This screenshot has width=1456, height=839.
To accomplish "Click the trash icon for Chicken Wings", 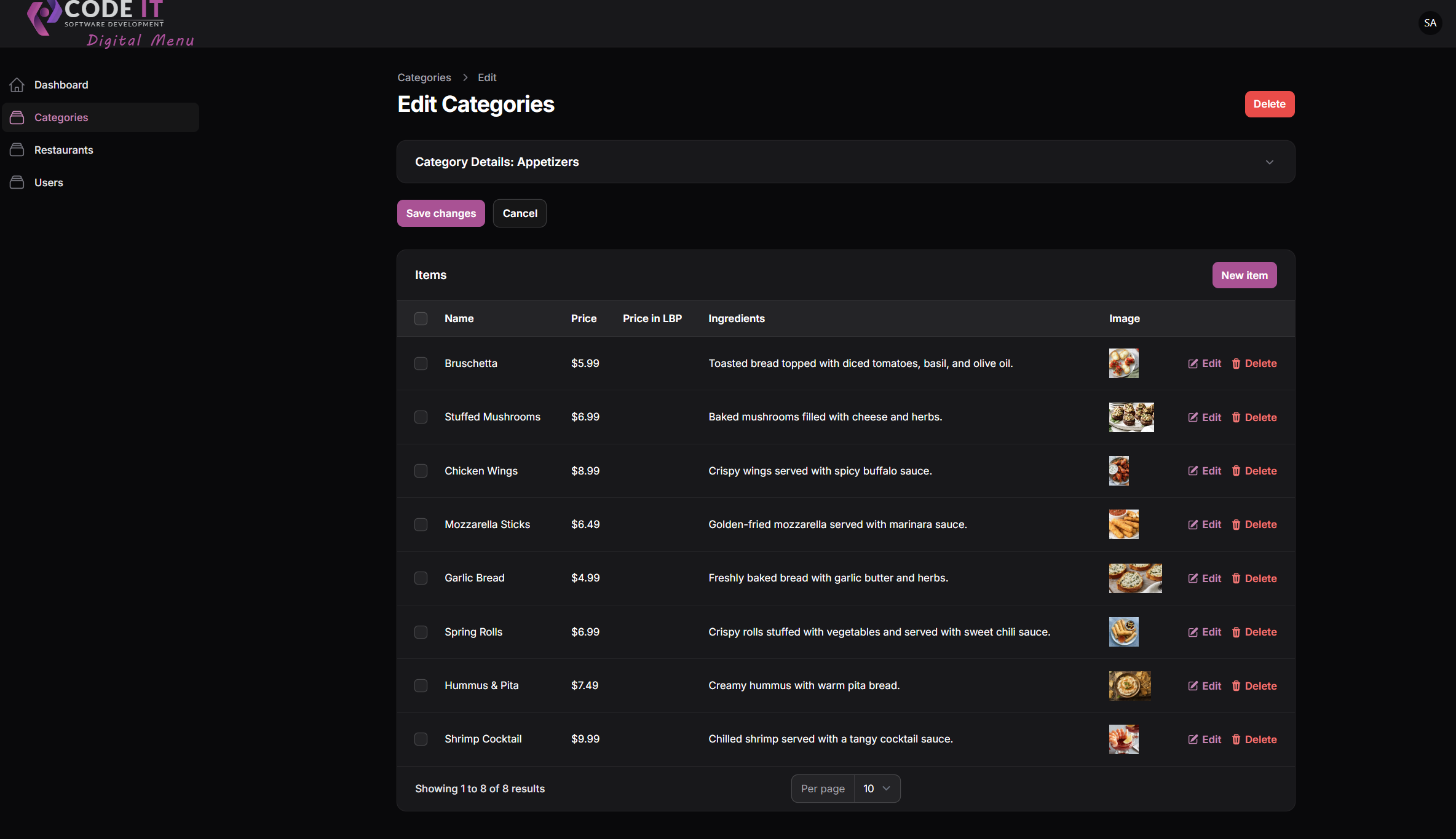I will click(x=1236, y=471).
